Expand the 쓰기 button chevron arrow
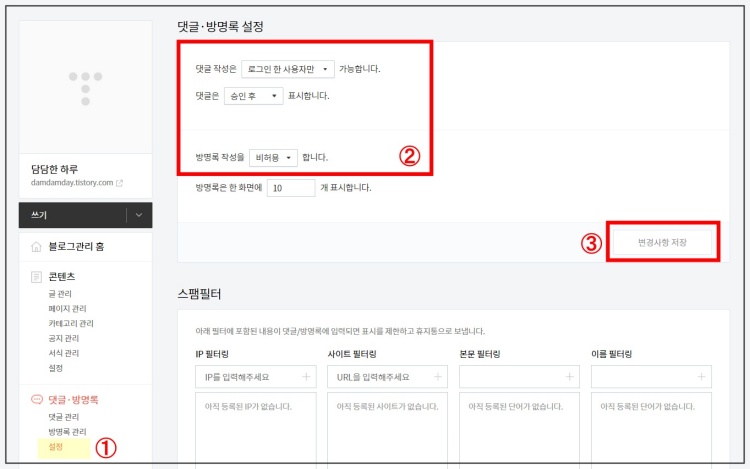The width and height of the screenshot is (750, 469). tap(139, 215)
